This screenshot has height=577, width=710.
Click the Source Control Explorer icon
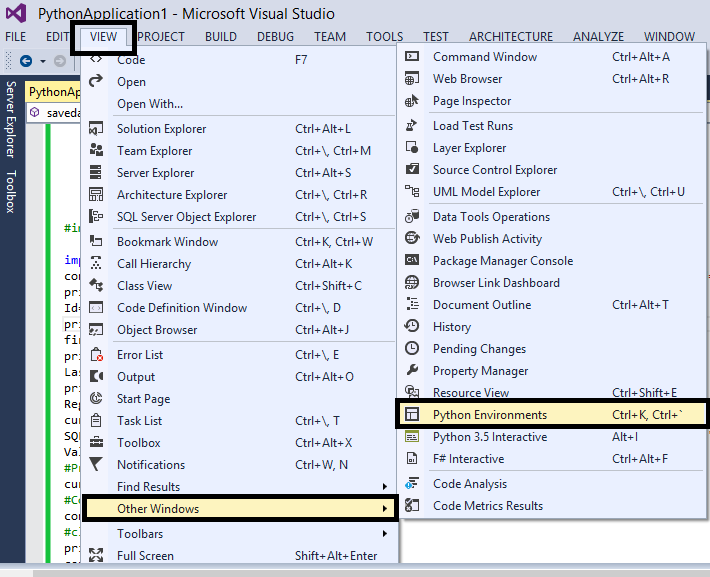tap(412, 169)
